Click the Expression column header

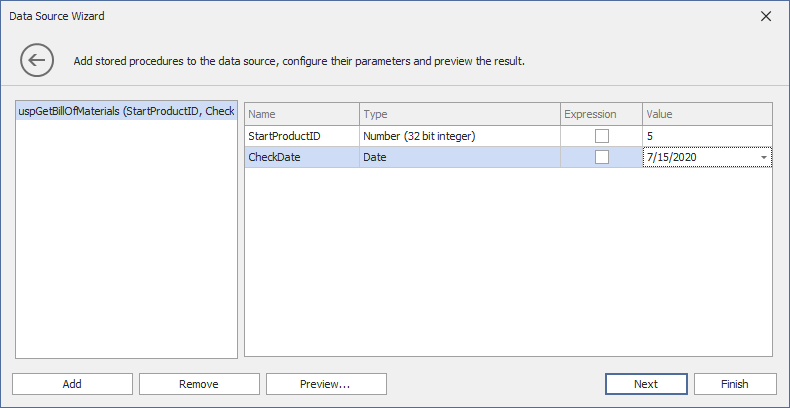click(x=601, y=114)
